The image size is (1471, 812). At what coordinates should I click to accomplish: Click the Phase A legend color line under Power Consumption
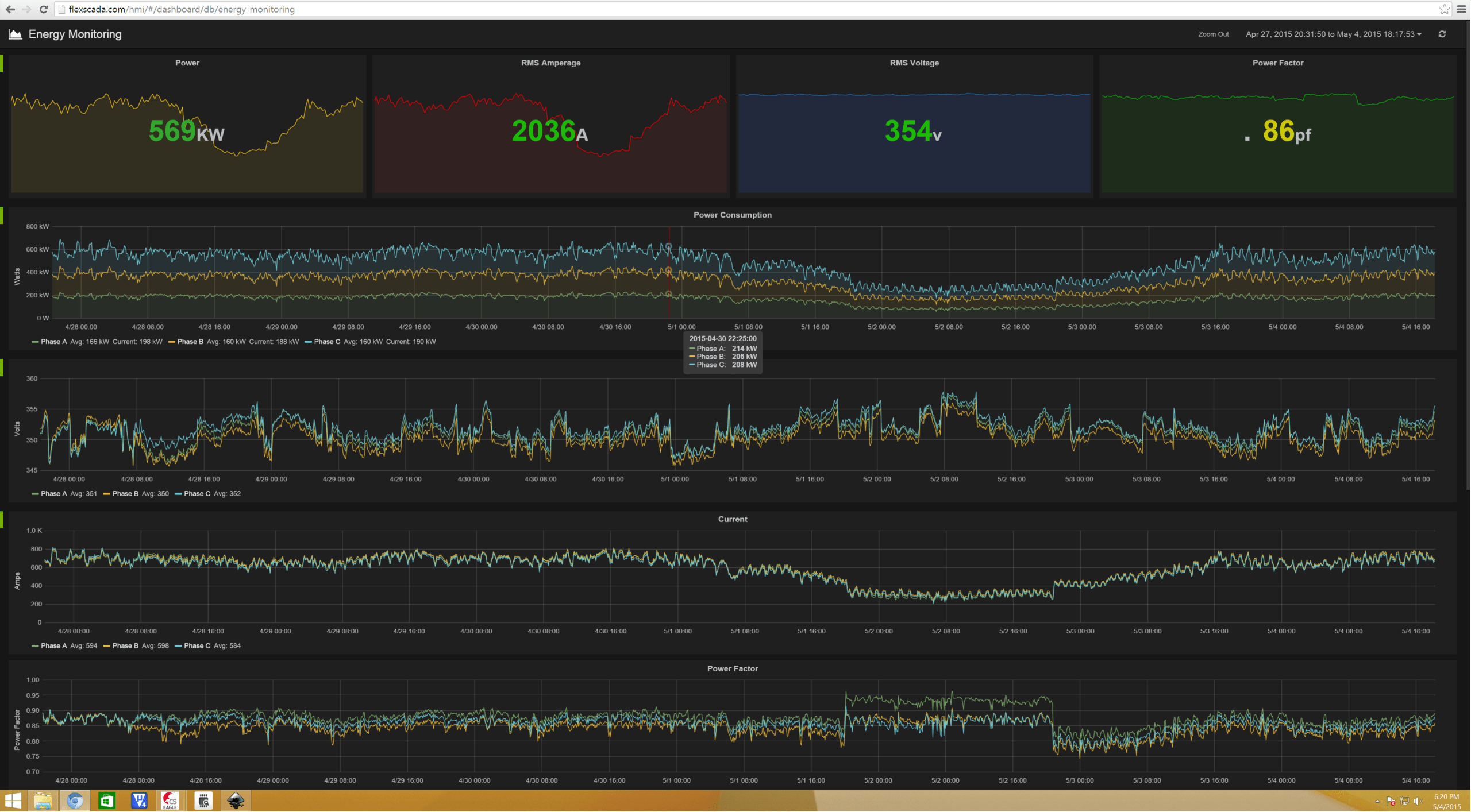(x=35, y=342)
